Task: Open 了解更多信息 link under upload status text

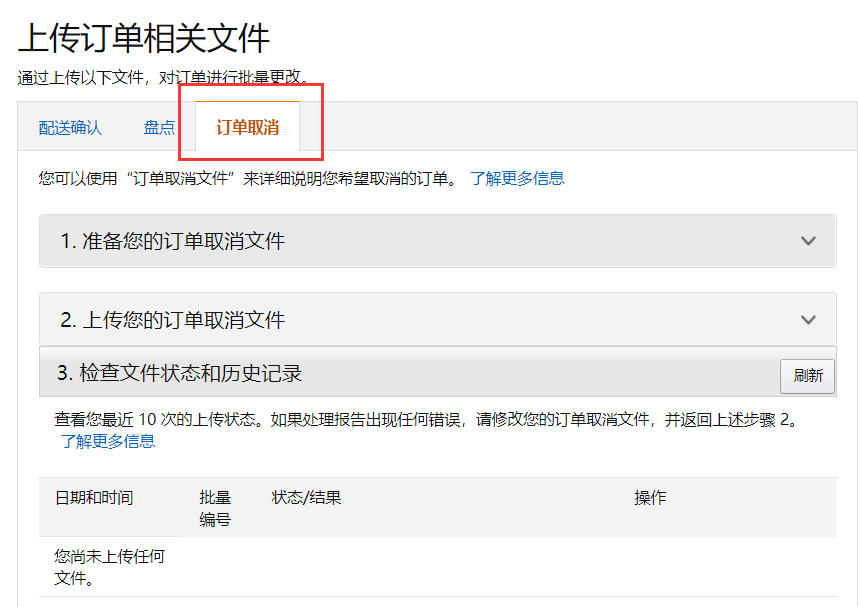Action: [108, 441]
